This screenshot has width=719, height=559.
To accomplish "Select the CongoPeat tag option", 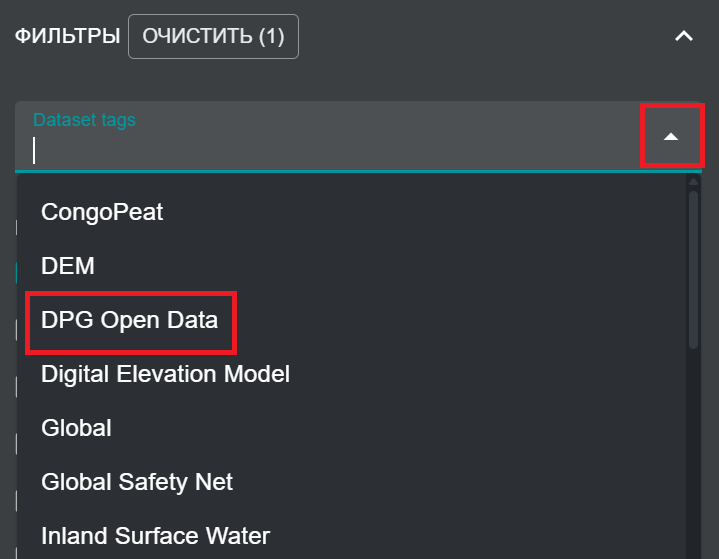I will click(x=102, y=212).
